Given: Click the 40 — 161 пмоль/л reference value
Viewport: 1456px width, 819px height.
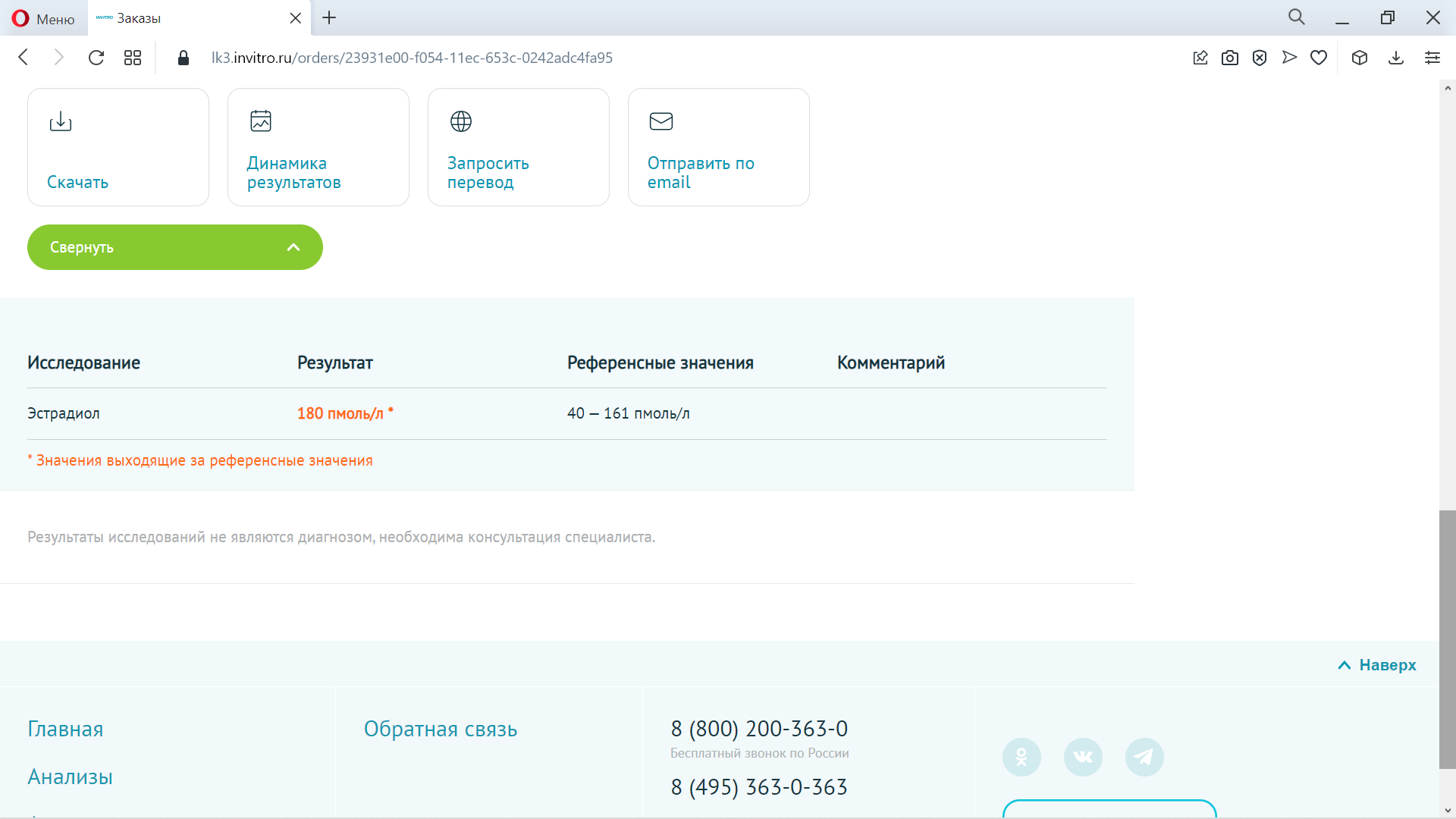Looking at the screenshot, I should tap(629, 413).
